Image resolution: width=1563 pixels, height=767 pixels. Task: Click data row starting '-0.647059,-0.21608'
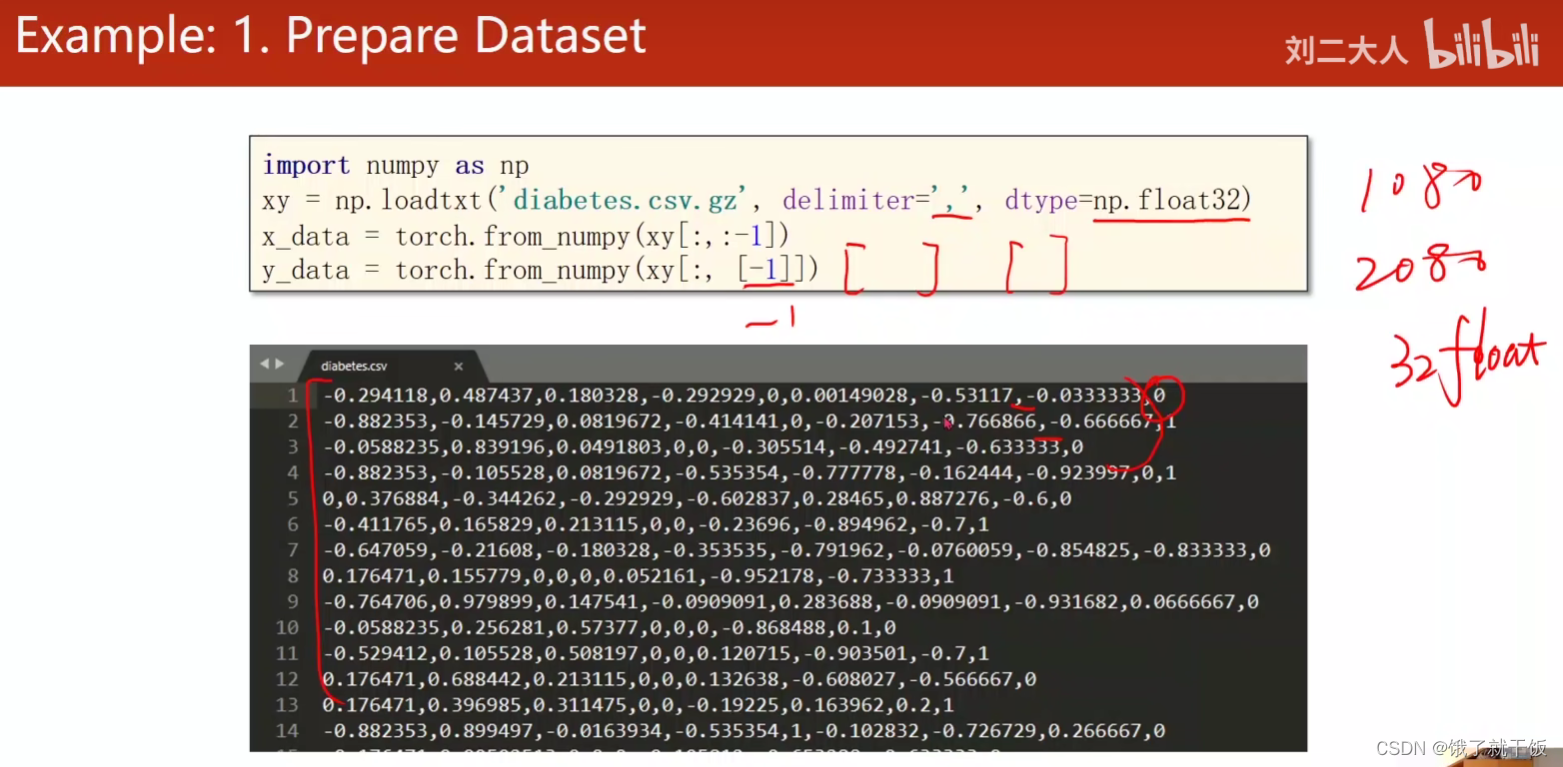(x=796, y=550)
